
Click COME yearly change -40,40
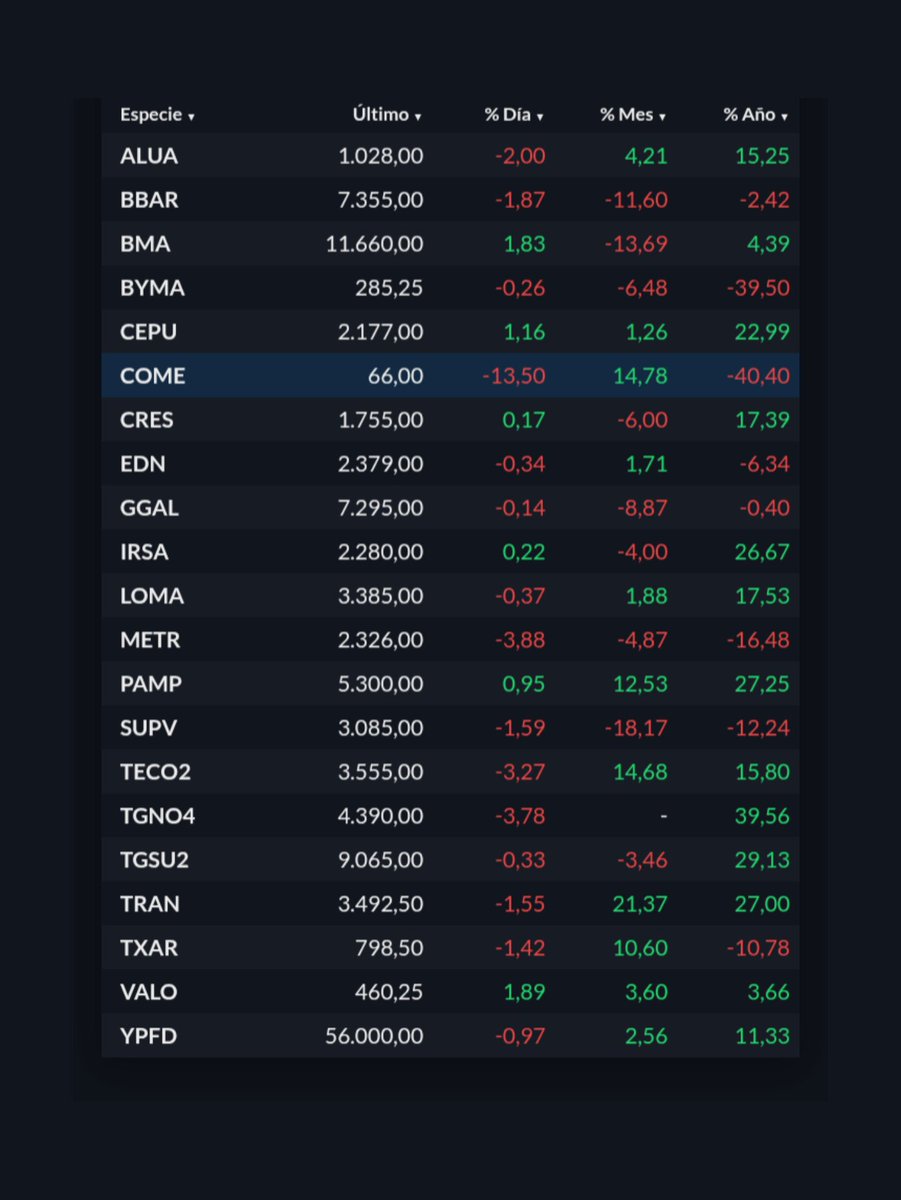[x=758, y=376]
